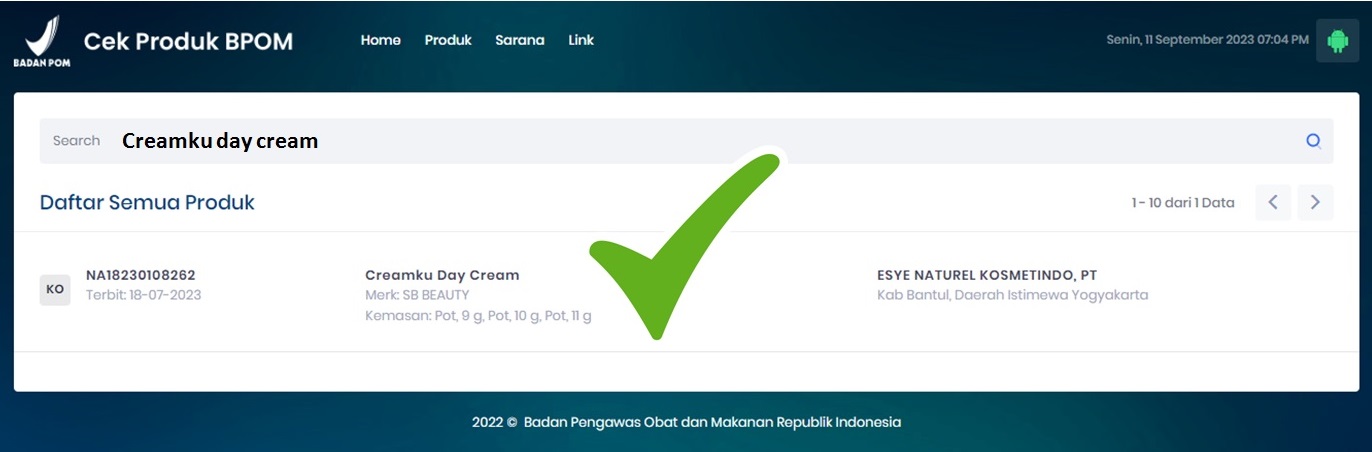Click the 1 - 10 dari 1 Data counter
The height and width of the screenshot is (452, 1372).
(1183, 202)
